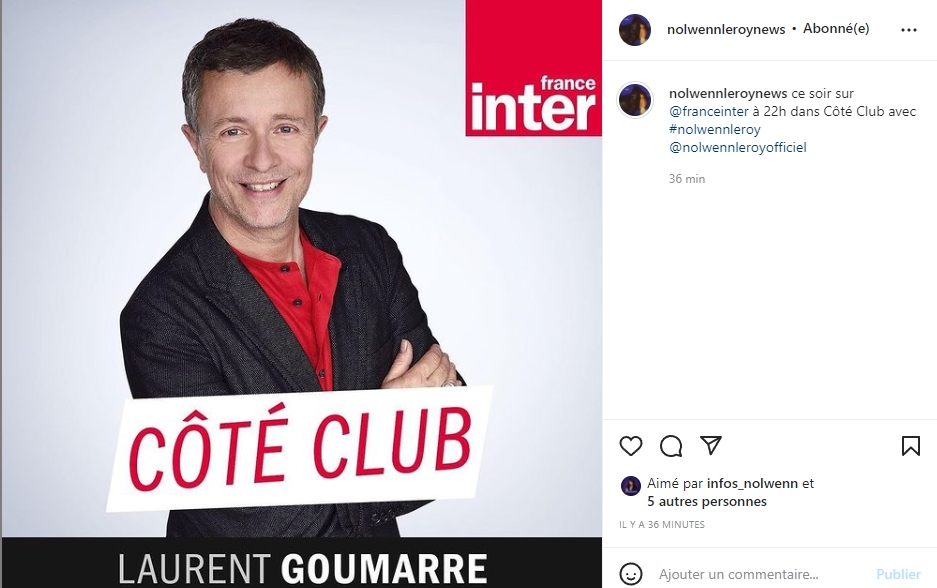Show the 5 autres personnes likes list
Image resolution: width=937 pixels, height=588 pixels.
[x=707, y=501]
